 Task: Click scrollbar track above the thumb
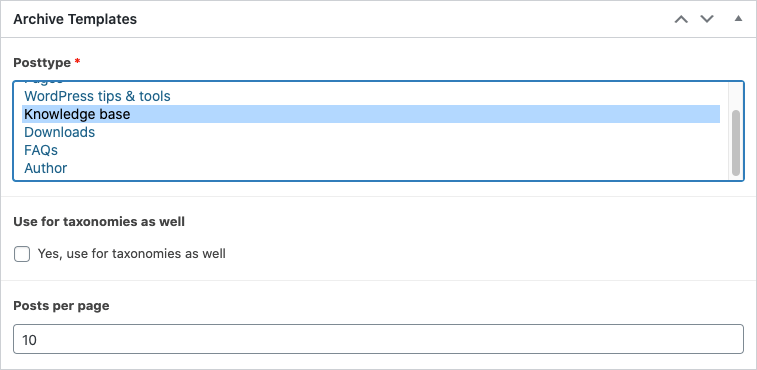(736, 96)
